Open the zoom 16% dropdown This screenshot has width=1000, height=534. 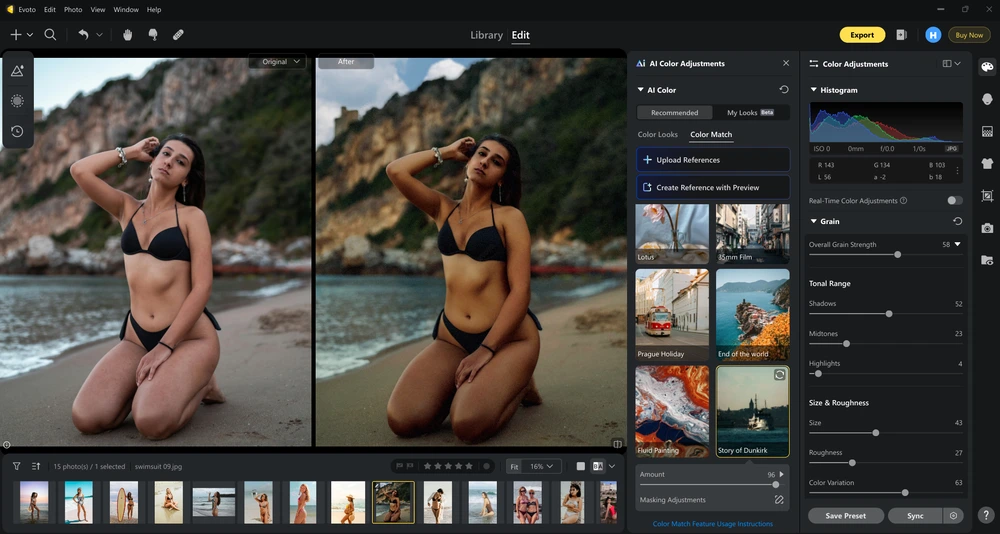541,466
